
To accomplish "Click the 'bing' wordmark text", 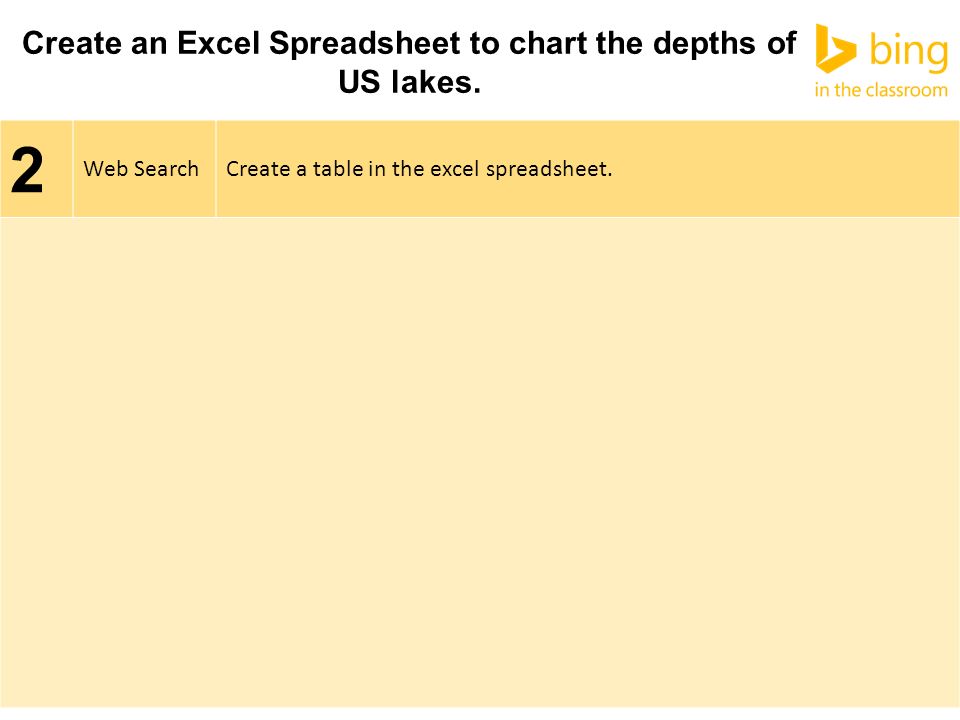I will (909, 52).
